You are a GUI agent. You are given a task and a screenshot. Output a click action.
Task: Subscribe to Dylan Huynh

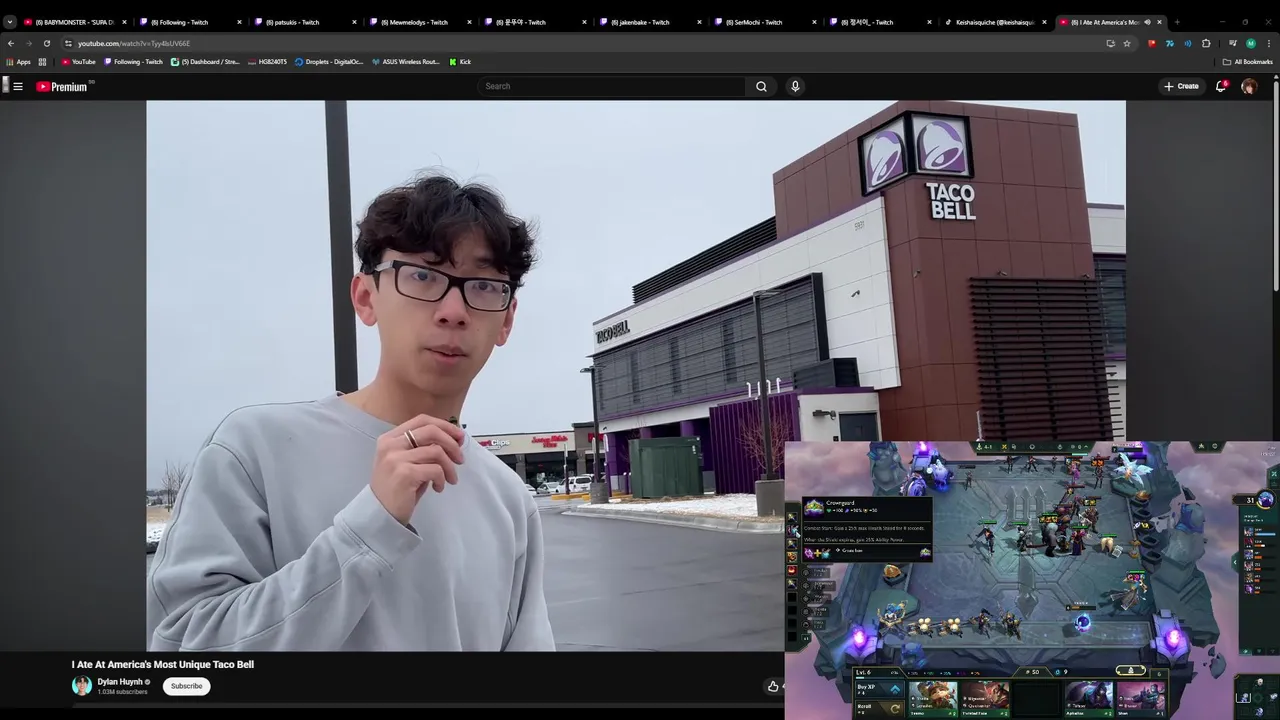point(186,686)
